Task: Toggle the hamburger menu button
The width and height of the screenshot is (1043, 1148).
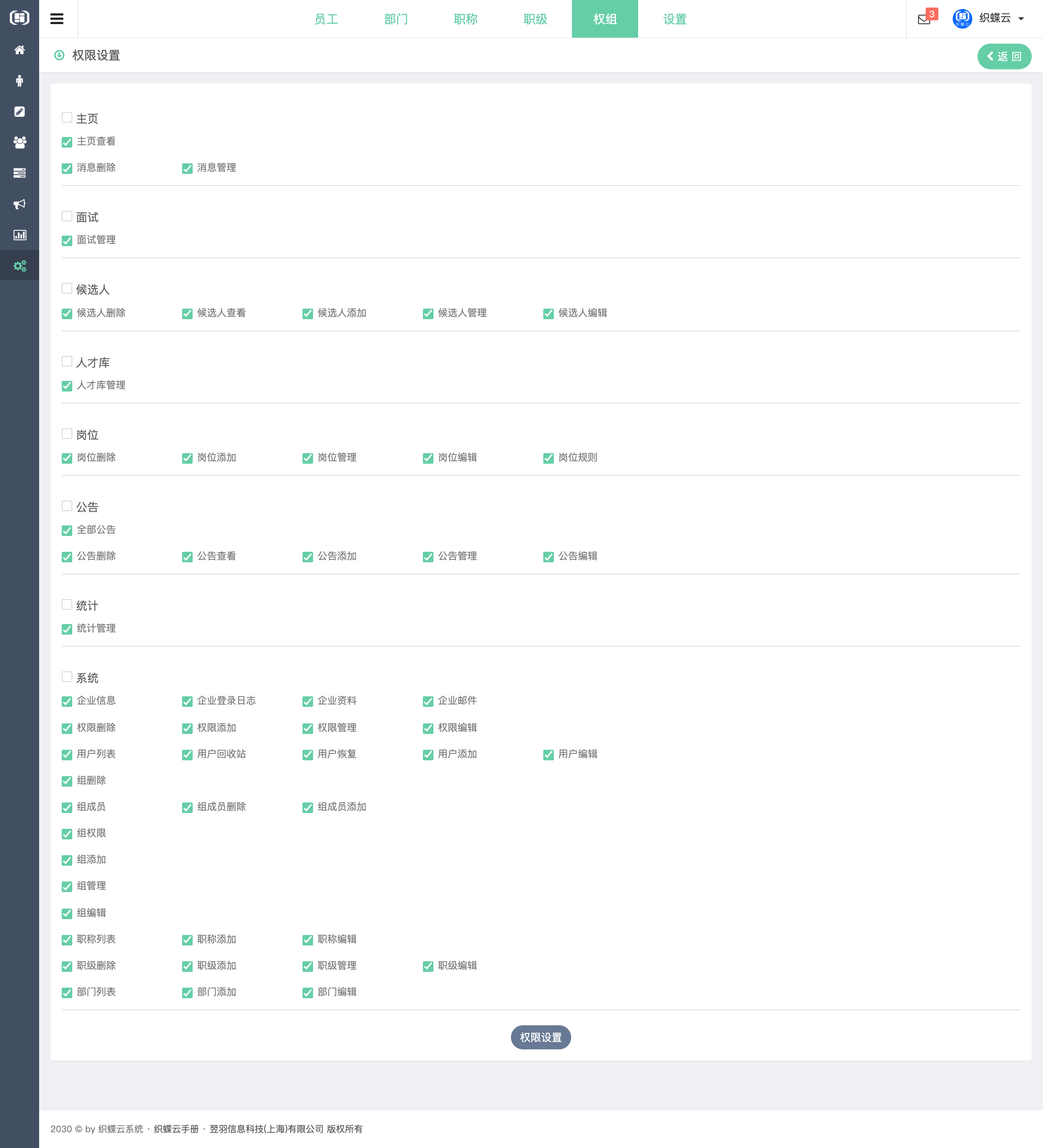Action: (x=57, y=19)
